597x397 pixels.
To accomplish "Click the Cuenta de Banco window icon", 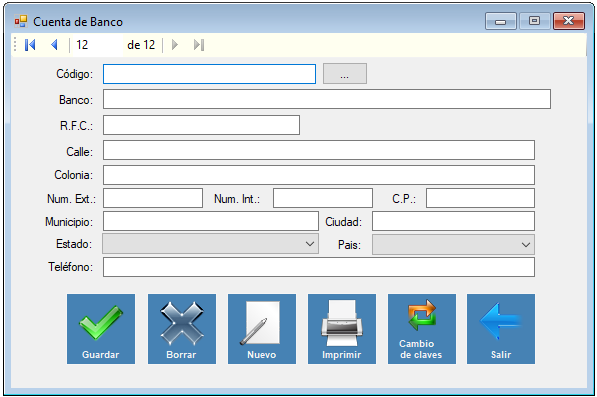I will coord(21,21).
